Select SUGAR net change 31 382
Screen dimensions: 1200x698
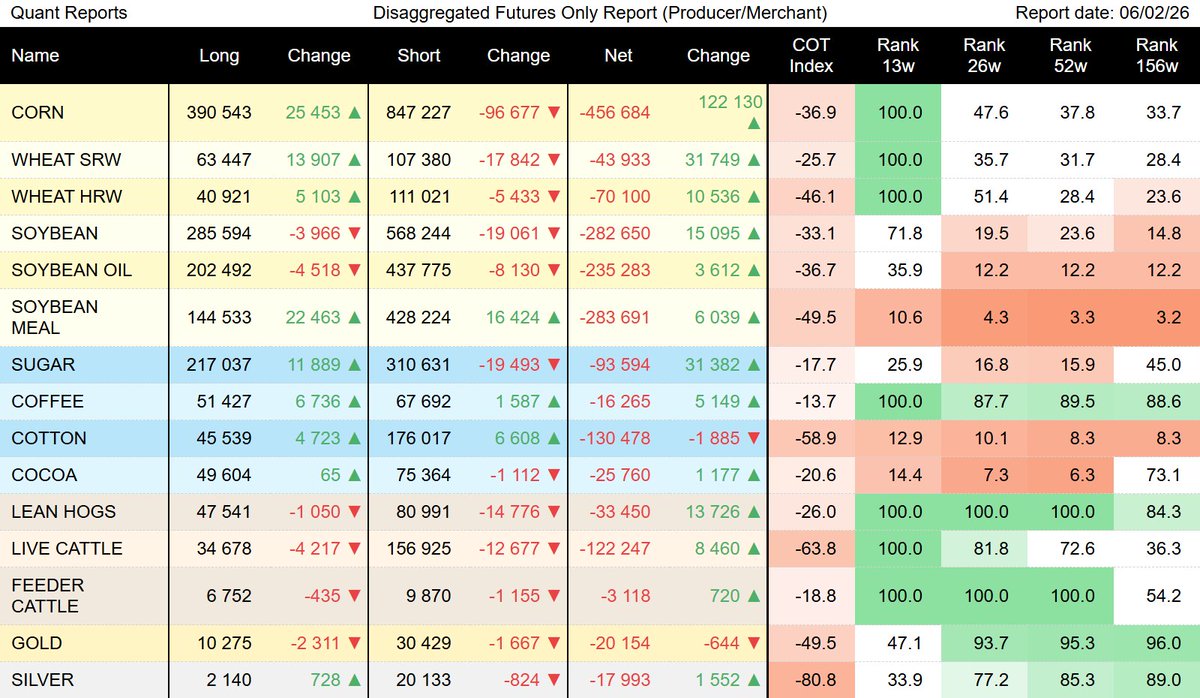[713, 365]
